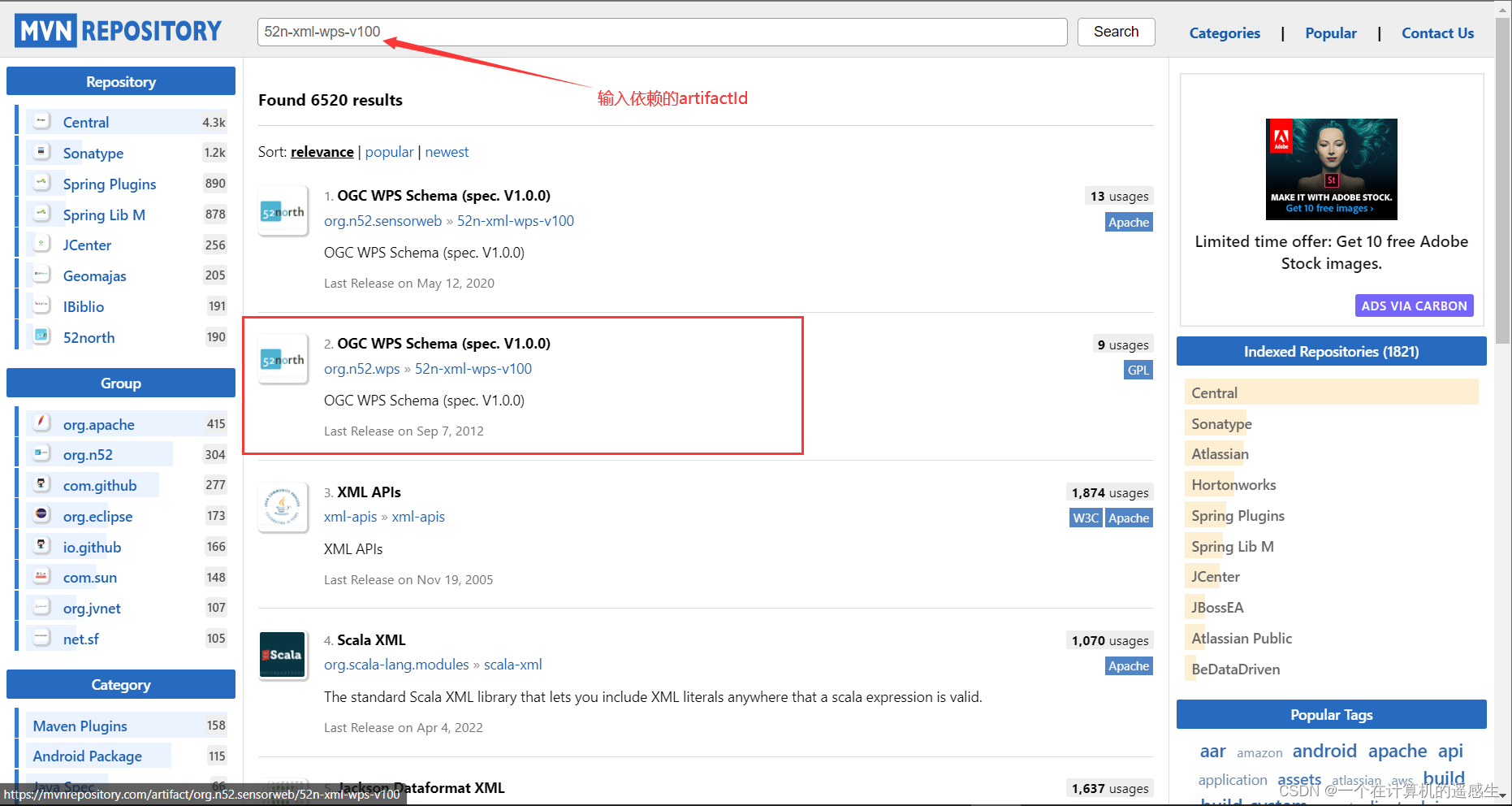Click the MVN Repository logo

[119, 31]
